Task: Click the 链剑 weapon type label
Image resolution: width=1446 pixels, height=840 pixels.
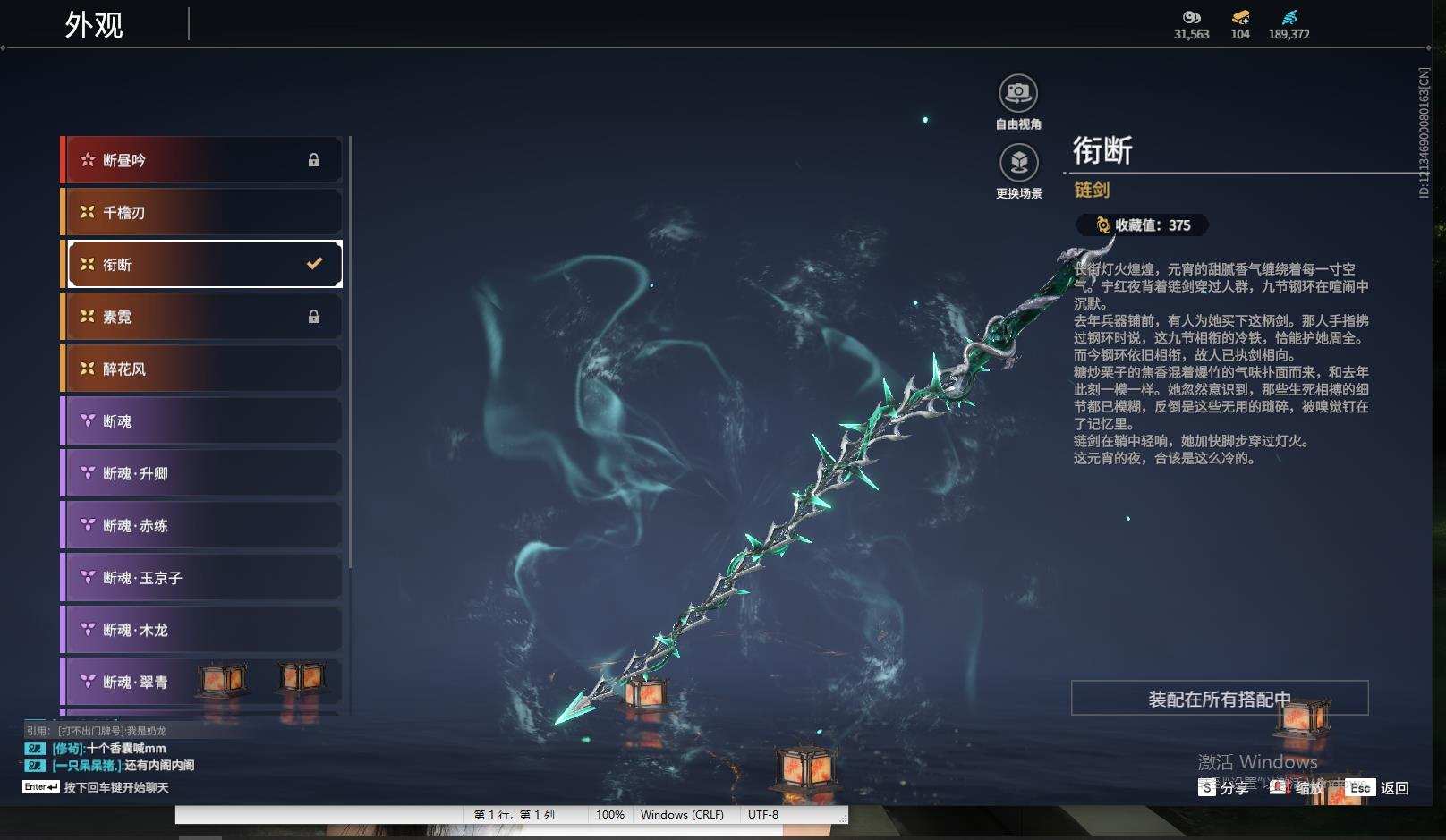Action: point(1092,190)
